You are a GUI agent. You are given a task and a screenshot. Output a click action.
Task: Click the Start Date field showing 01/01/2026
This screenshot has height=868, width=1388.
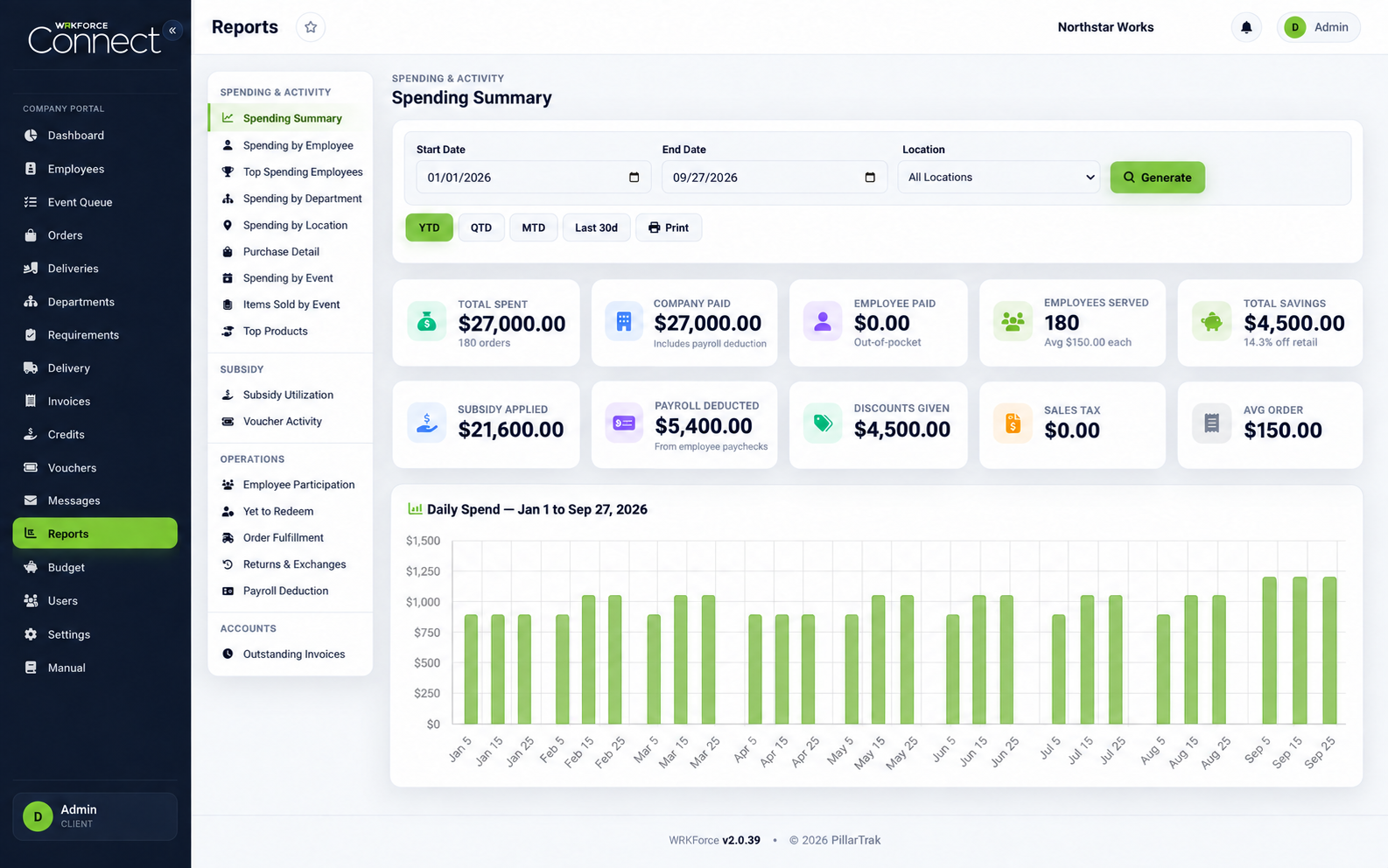[533, 178]
